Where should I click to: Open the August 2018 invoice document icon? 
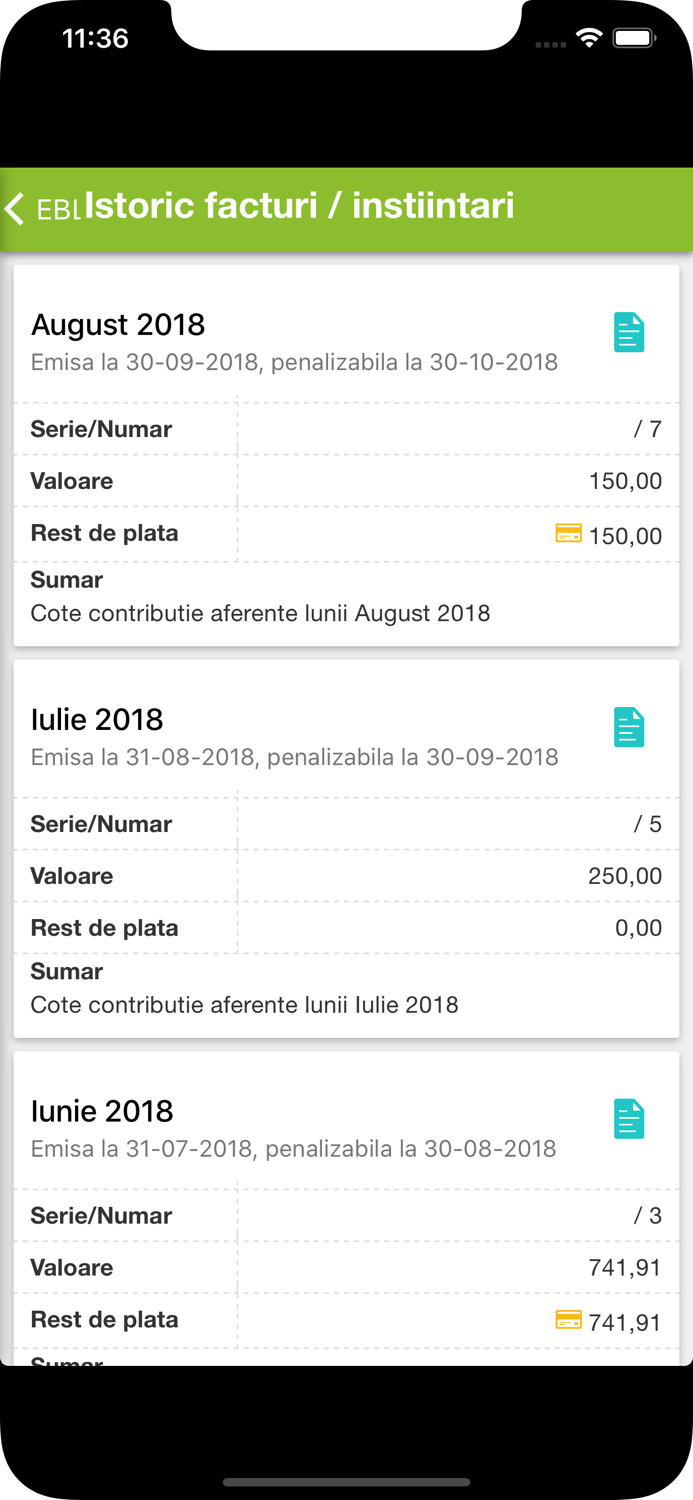(629, 333)
